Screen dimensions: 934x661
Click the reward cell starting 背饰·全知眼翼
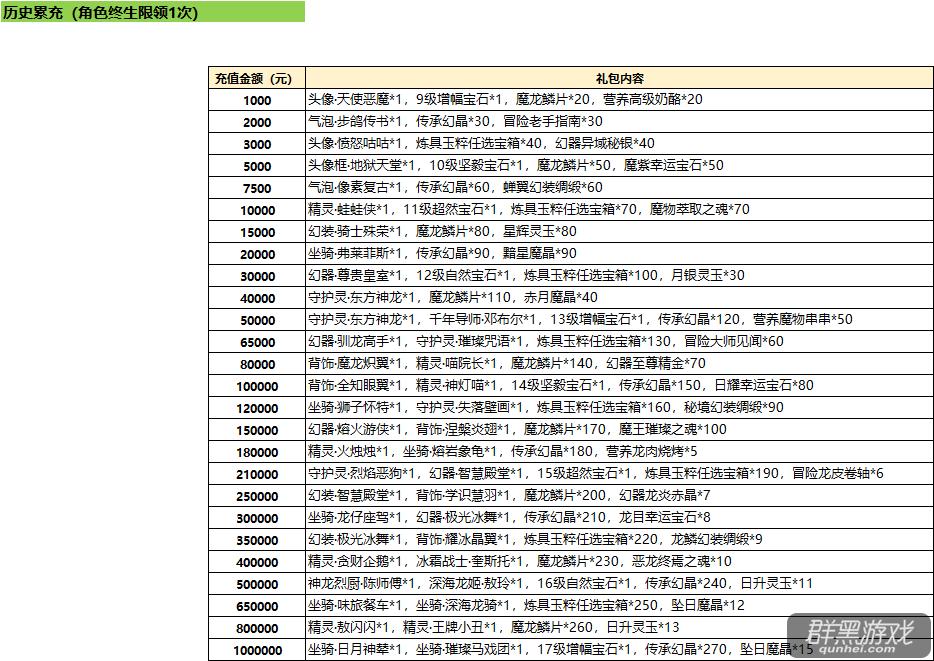[x=560, y=386]
